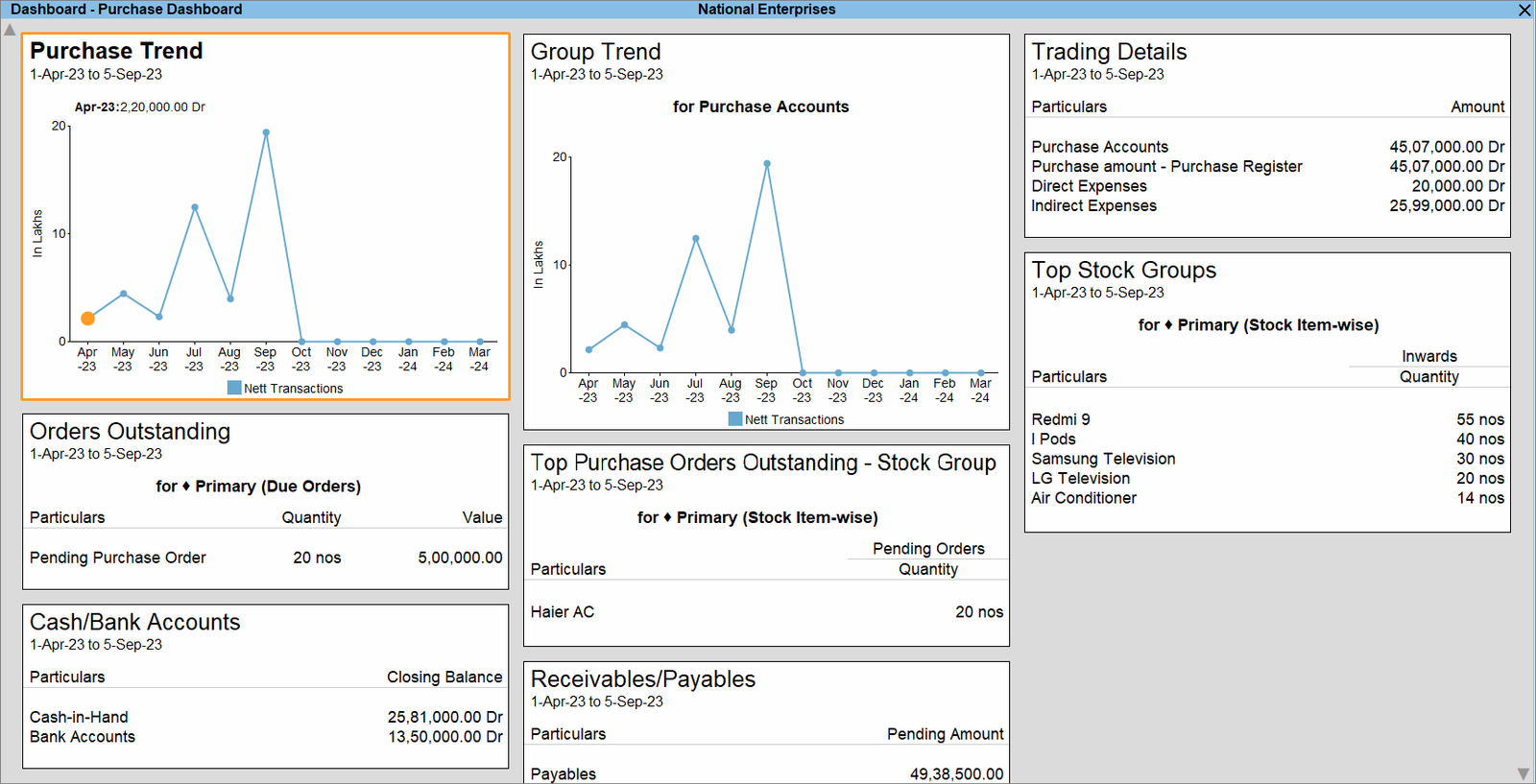
Task: Click the blue Nett Transactions legend swatch under Purchase Trend
Action: pos(234,388)
